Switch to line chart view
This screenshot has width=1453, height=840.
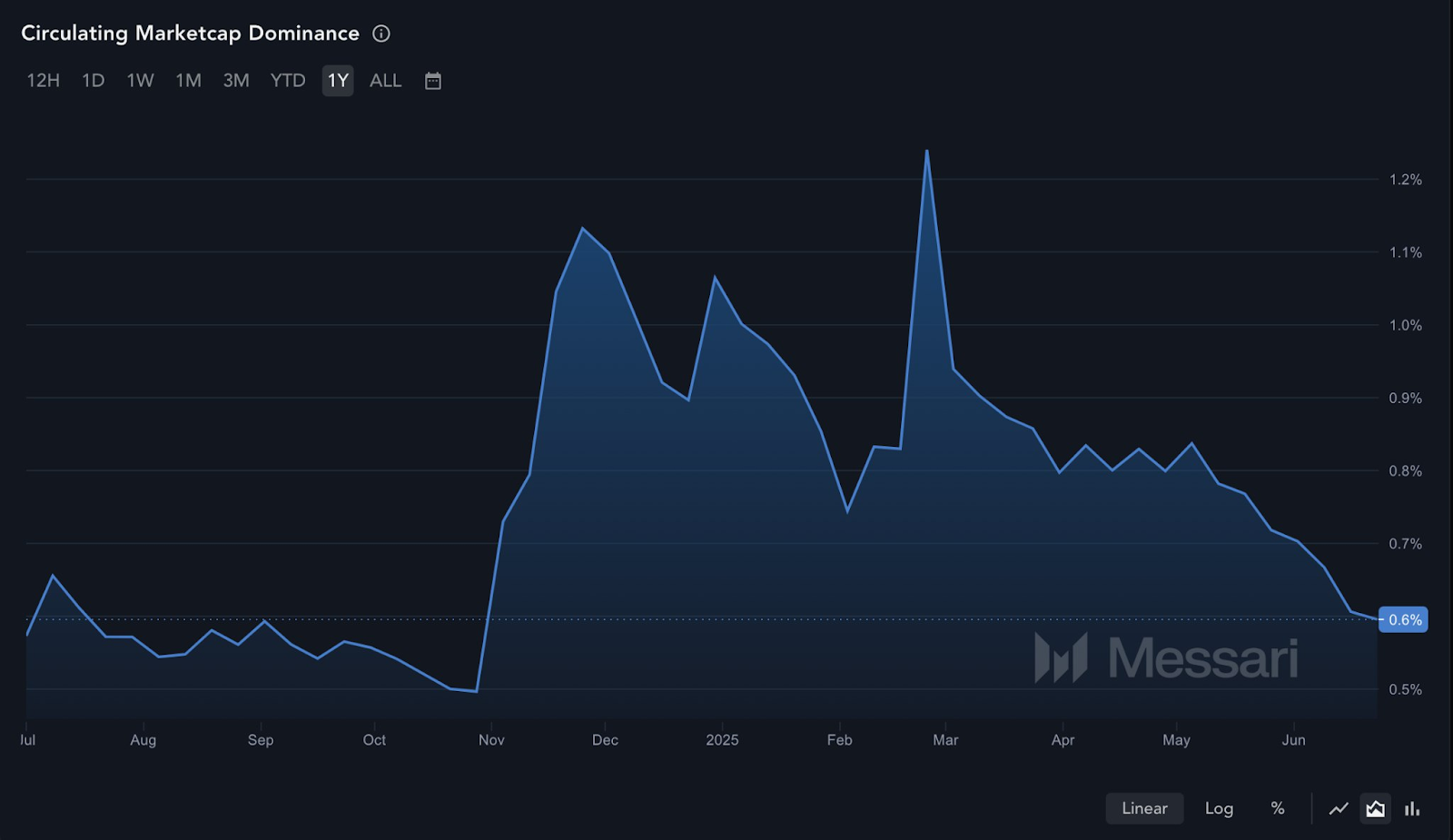(1339, 808)
